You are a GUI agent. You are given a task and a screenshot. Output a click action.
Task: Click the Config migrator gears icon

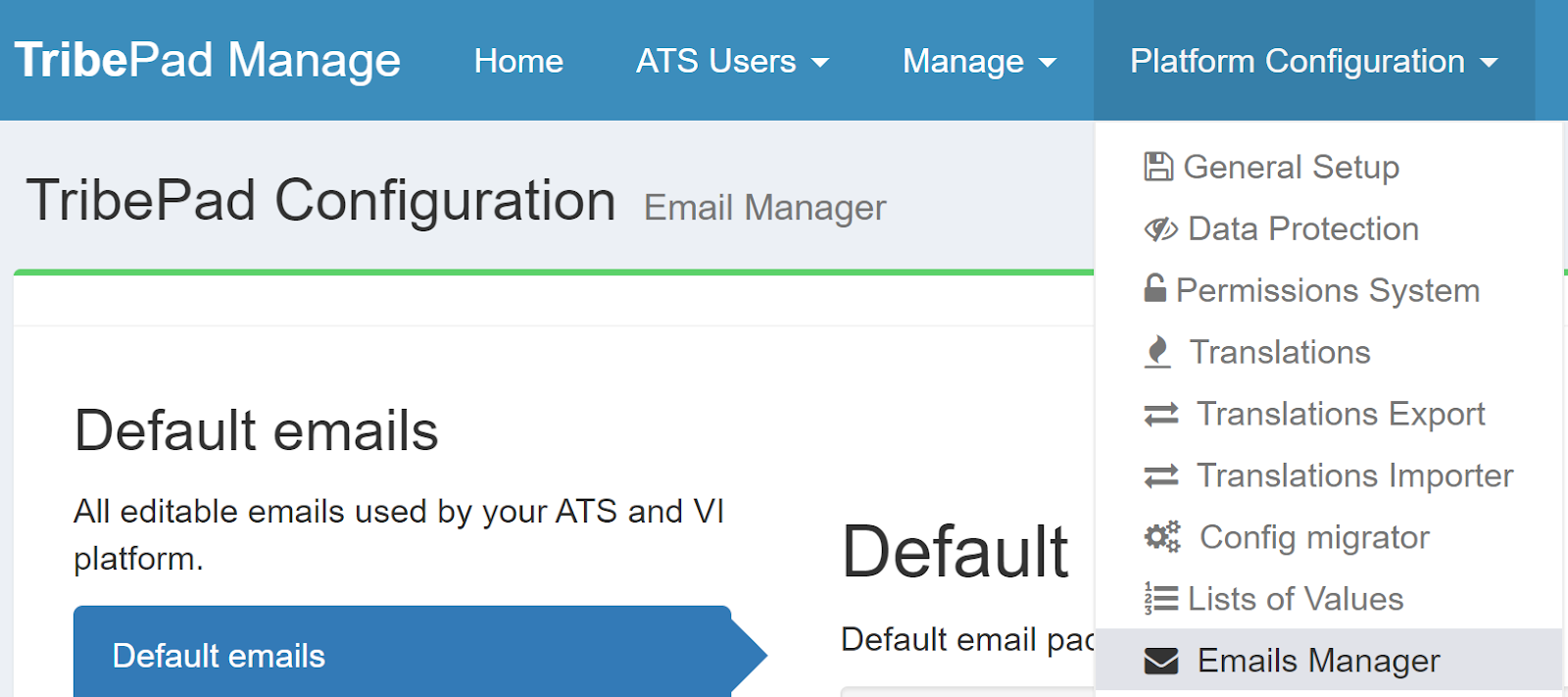(x=1163, y=537)
